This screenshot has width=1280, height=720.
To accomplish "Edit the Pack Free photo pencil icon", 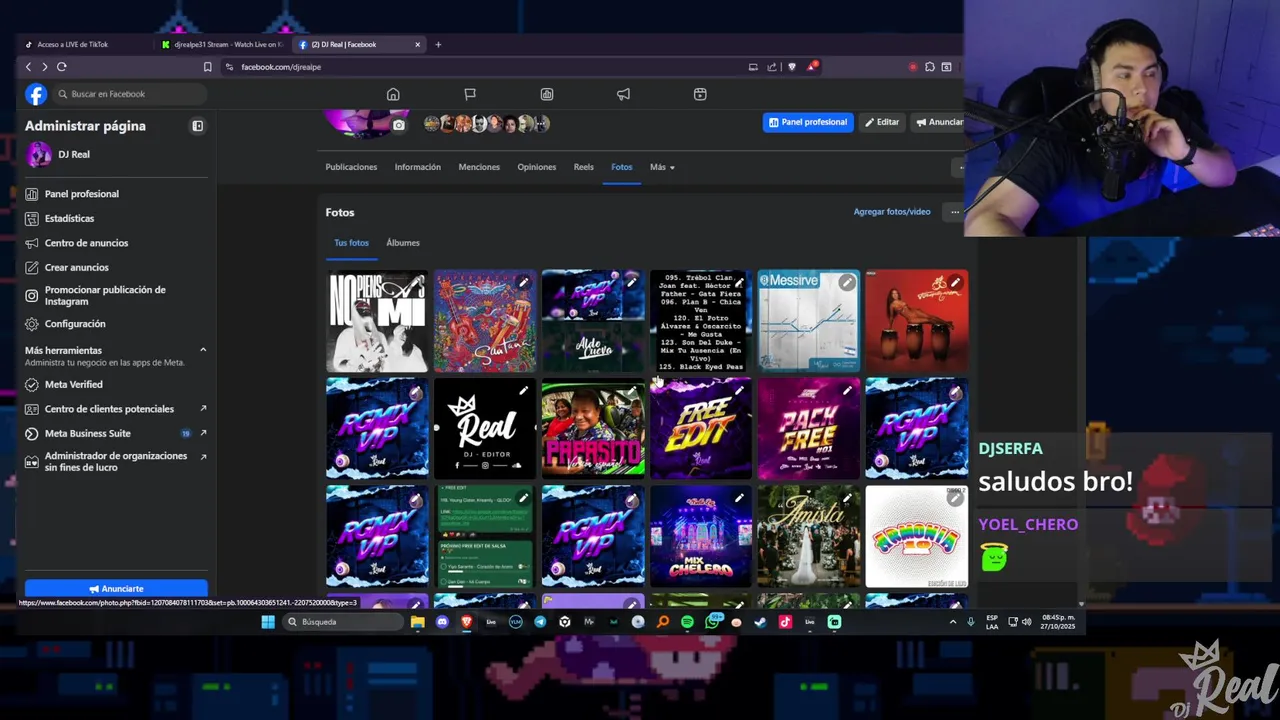I will coord(847,391).
